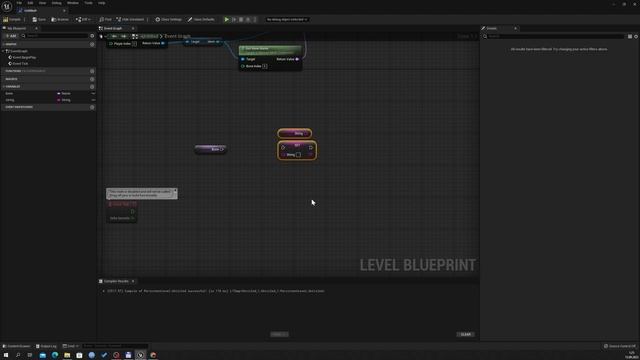Screen dimensions: 640x360
Task: Add an event dispatcher via plus icon
Action: tap(92, 107)
